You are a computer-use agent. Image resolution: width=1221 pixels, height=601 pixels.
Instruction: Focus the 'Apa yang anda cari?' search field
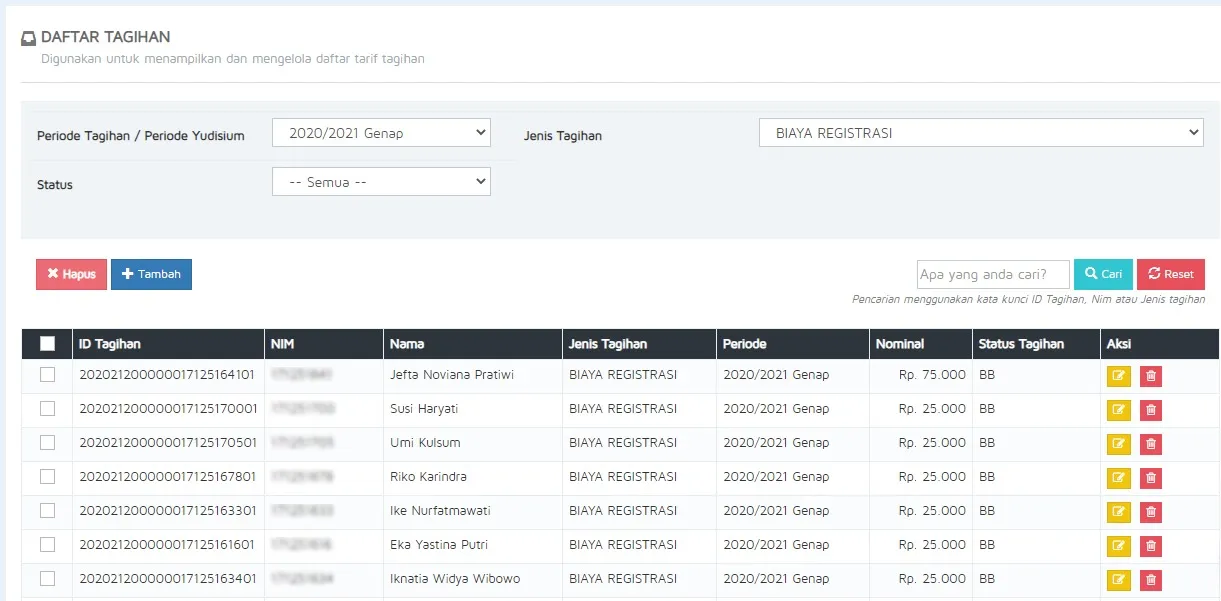993,274
